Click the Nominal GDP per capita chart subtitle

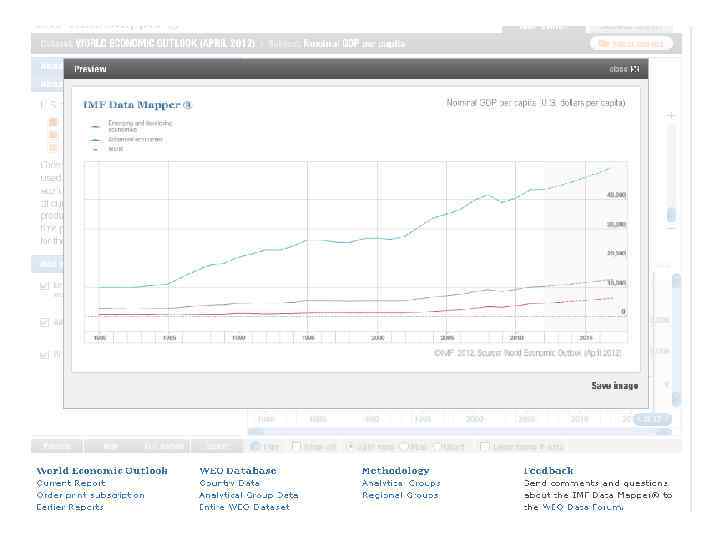coord(536,103)
